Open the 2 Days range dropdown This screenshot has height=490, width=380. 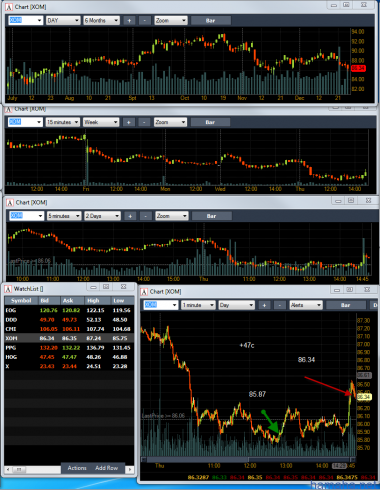(102, 216)
